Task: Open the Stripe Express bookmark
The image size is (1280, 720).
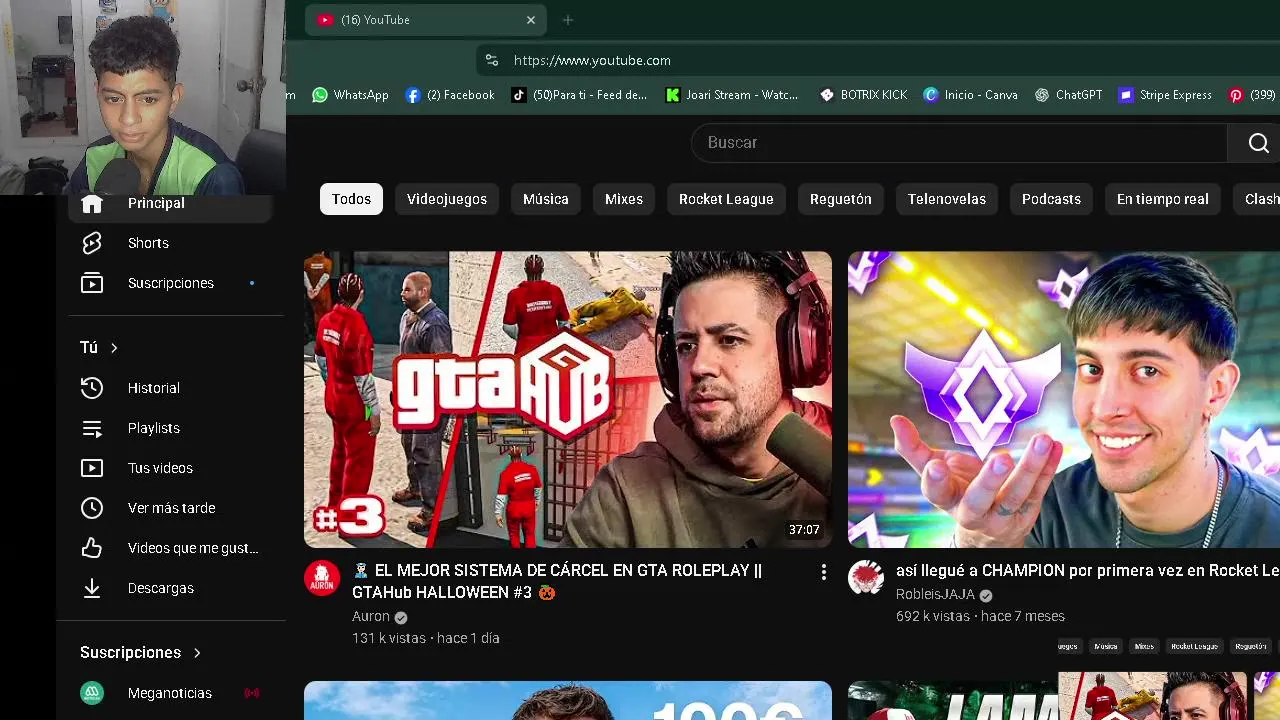Action: coord(1165,95)
